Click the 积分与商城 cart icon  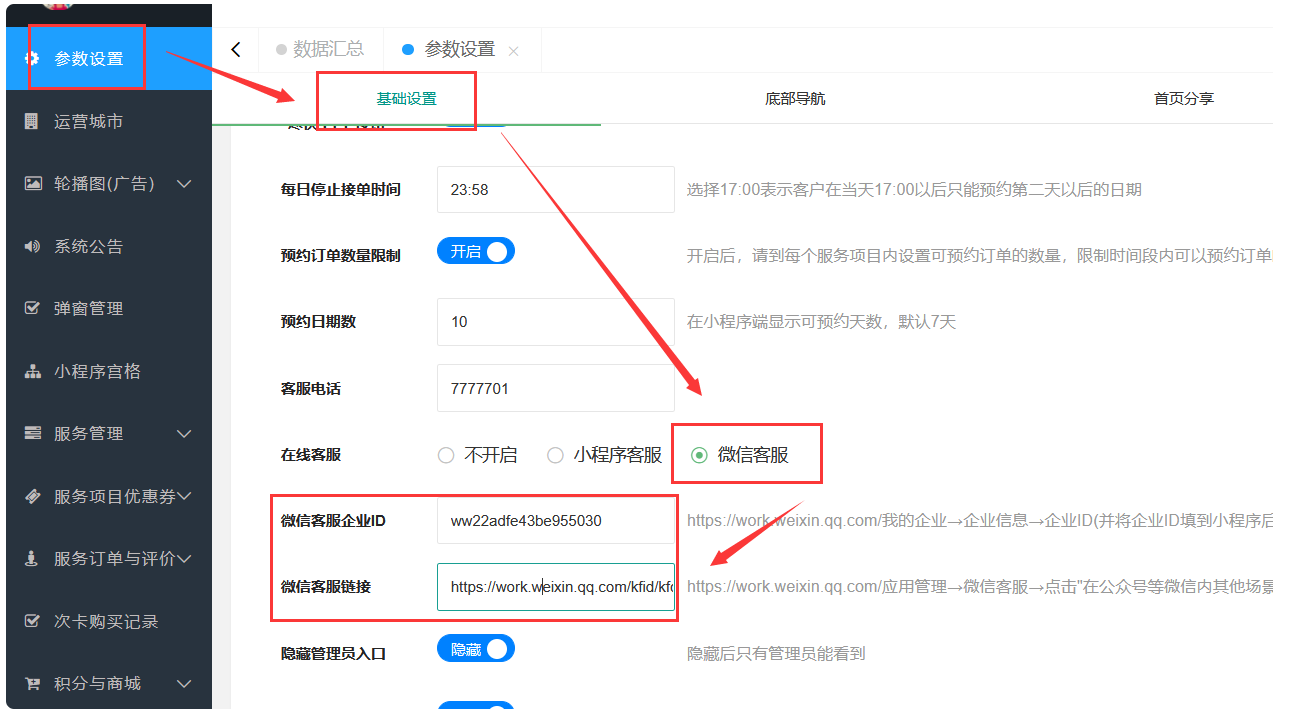[x=32, y=683]
